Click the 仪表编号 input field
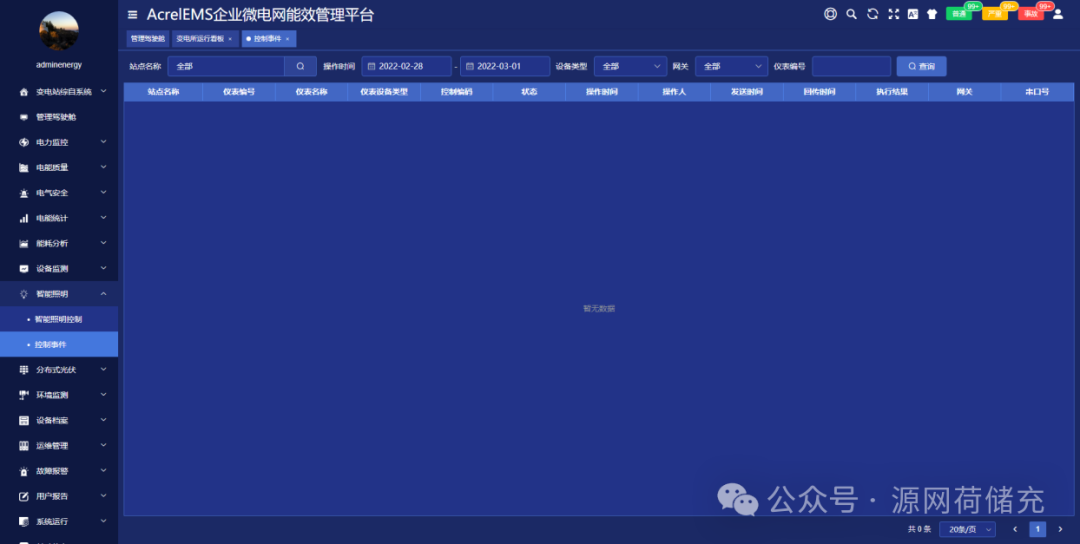This screenshot has width=1080, height=544. 851,66
